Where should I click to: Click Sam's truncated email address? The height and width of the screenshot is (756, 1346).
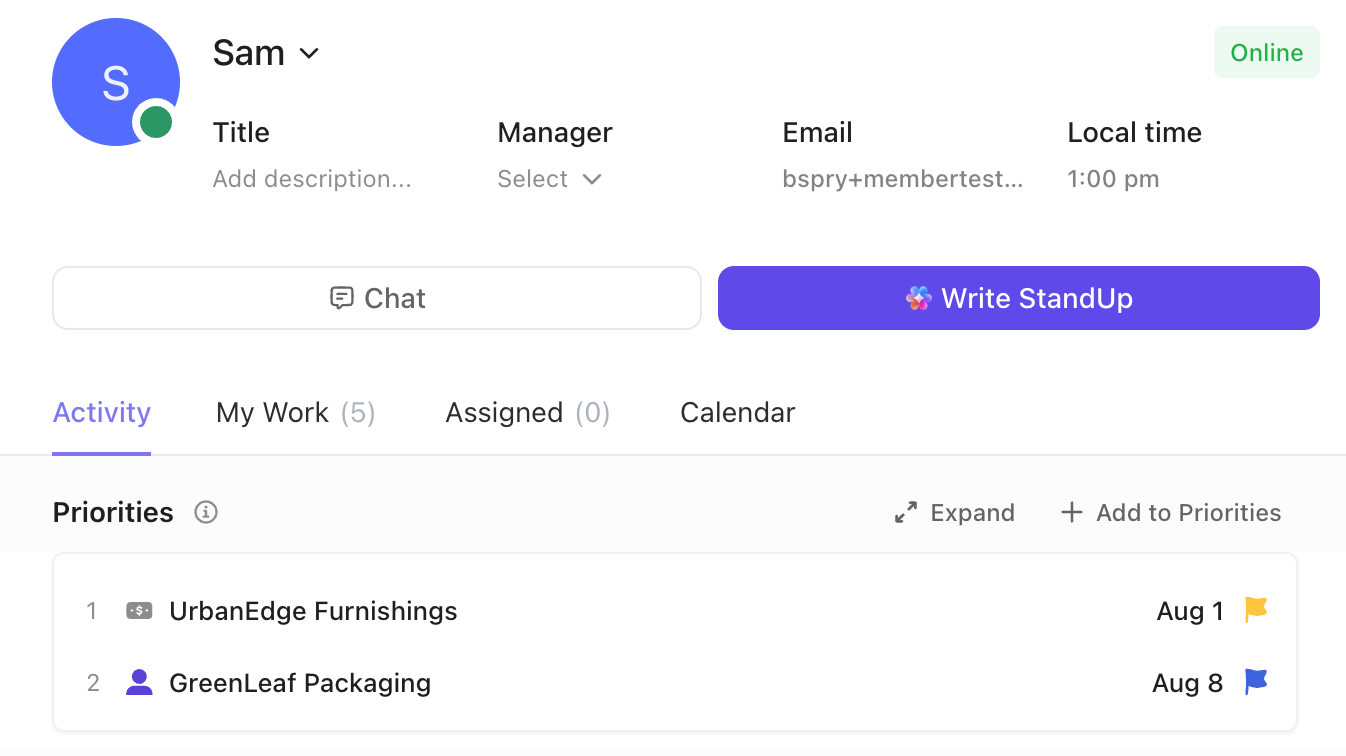pos(902,179)
